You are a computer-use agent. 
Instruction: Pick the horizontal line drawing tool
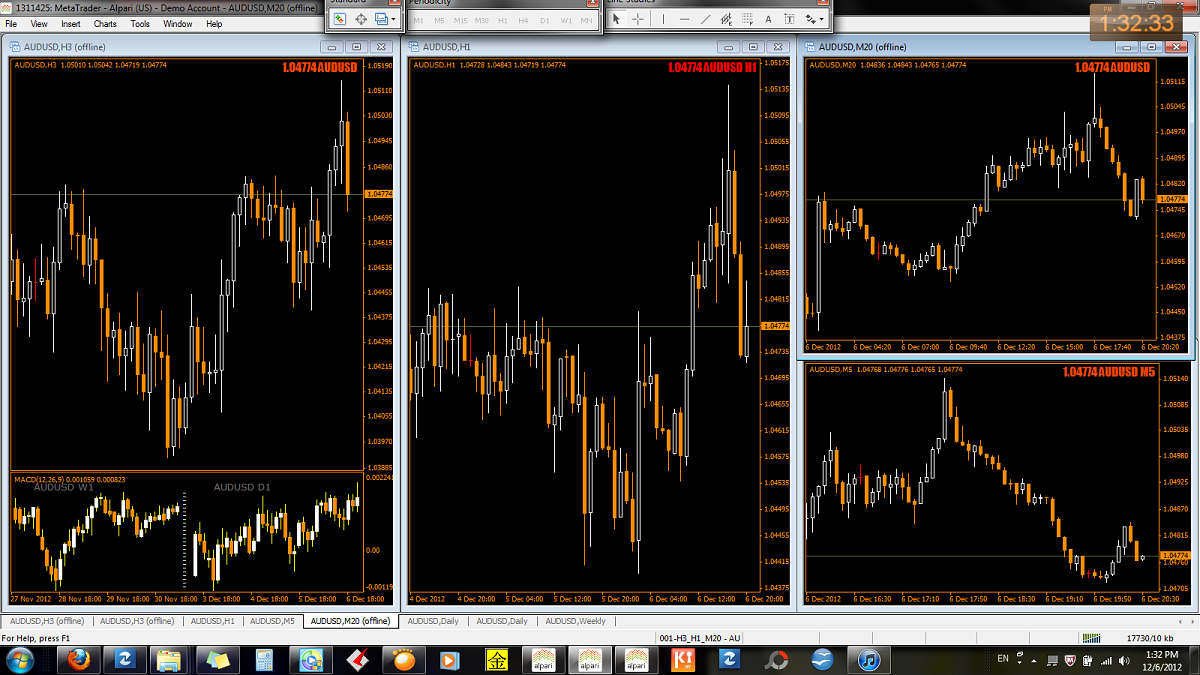(x=685, y=19)
